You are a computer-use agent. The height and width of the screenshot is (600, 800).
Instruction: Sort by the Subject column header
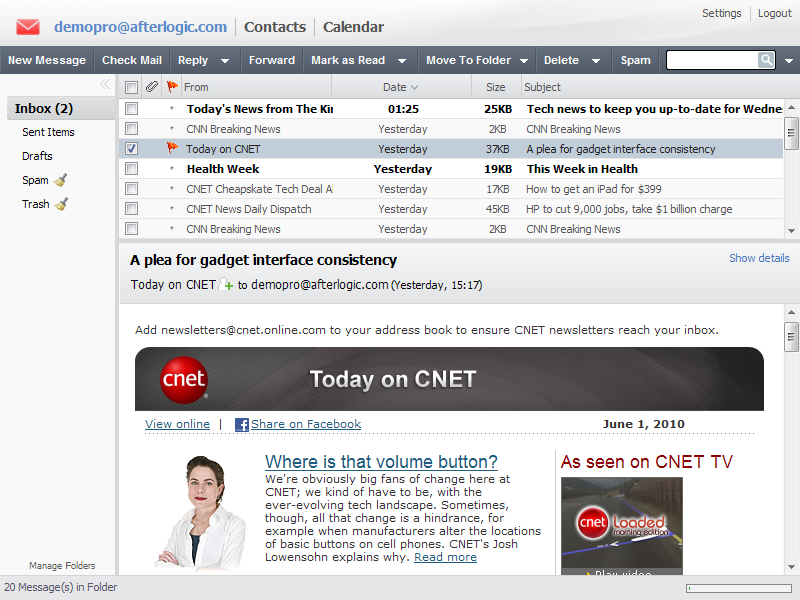coord(653,87)
